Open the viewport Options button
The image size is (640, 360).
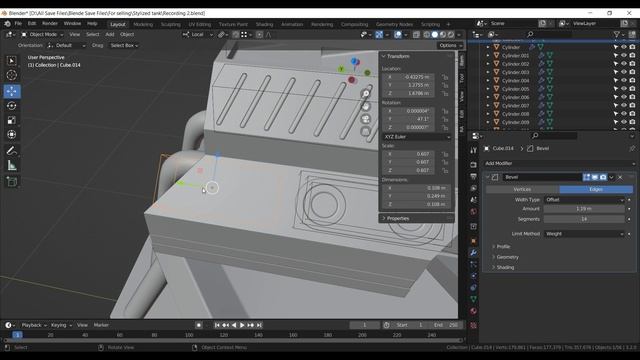click(450, 45)
